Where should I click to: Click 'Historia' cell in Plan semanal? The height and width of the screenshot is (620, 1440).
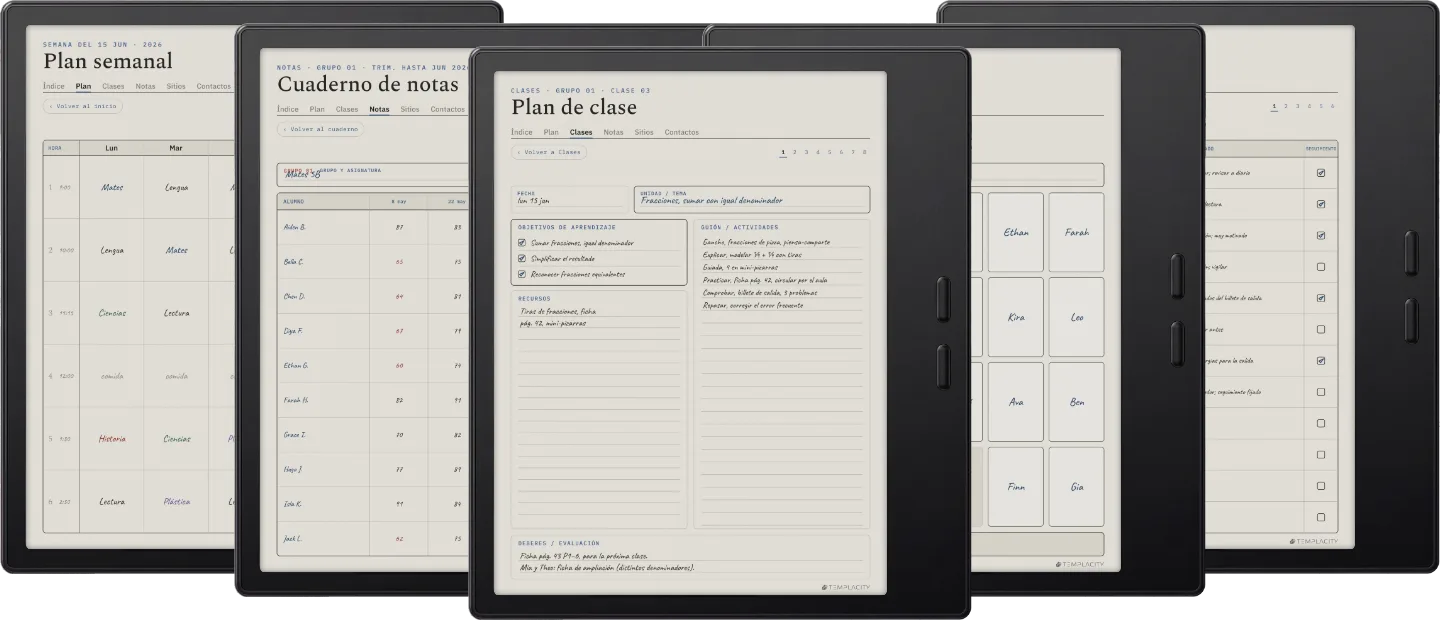click(112, 439)
